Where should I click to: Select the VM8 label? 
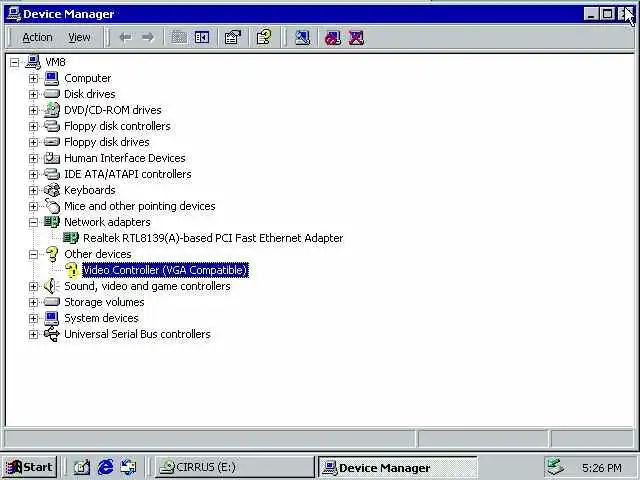[55, 62]
